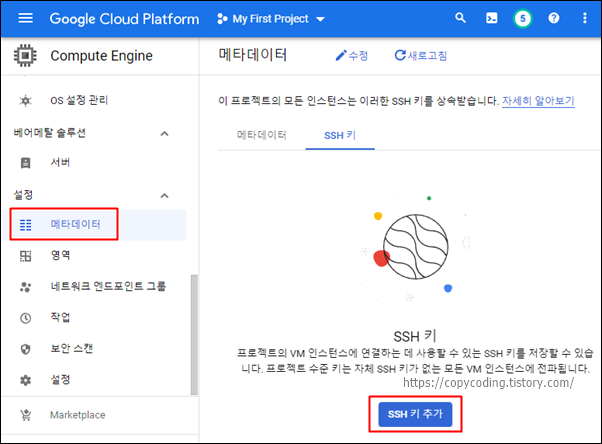The image size is (602, 444).
Task: Click the Compute Engine header title
Action: click(x=102, y=56)
